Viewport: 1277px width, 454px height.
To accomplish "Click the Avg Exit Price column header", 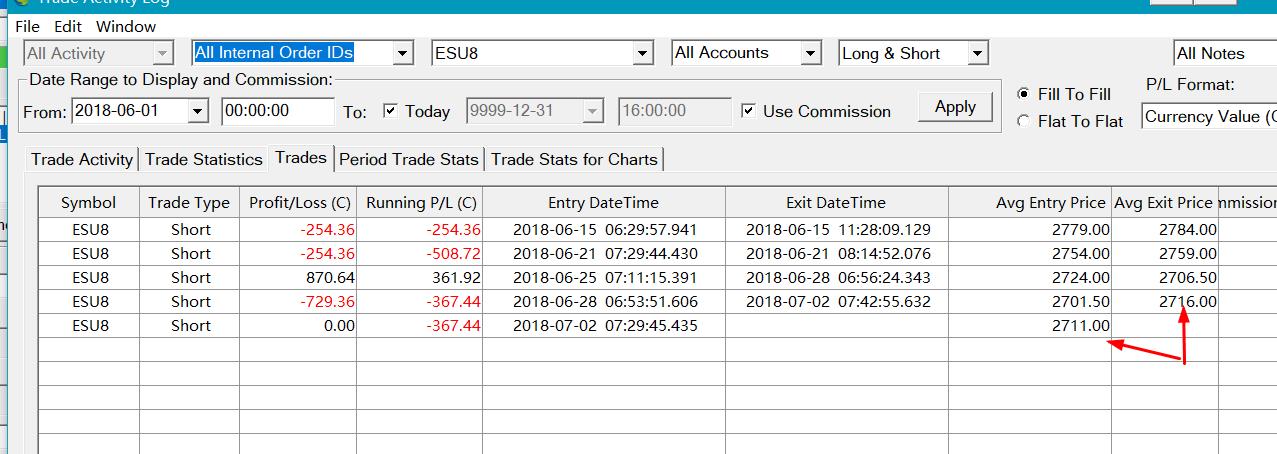I will coord(1164,203).
